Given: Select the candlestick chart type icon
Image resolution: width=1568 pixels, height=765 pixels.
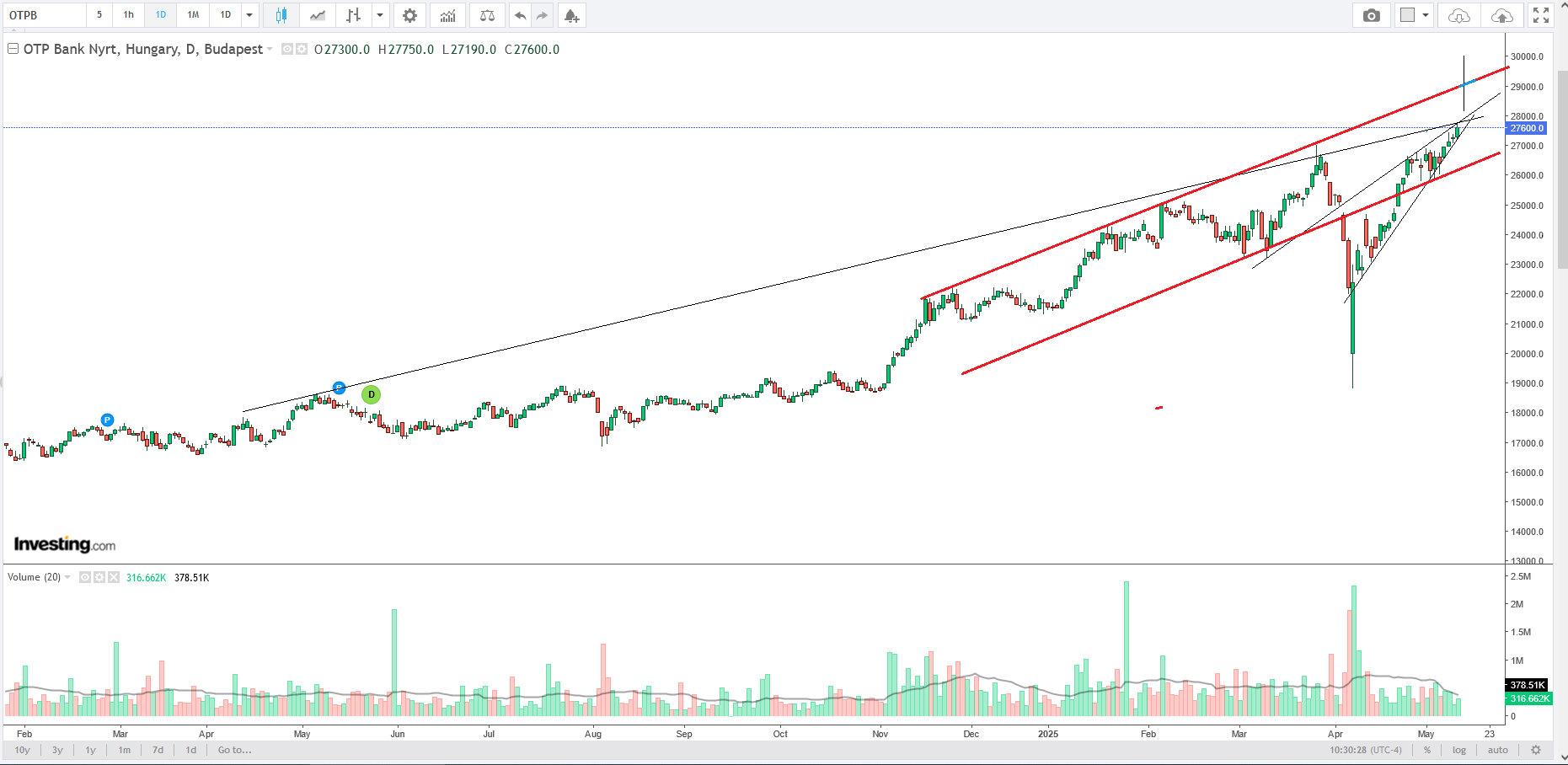Looking at the screenshot, I should coord(281,15).
